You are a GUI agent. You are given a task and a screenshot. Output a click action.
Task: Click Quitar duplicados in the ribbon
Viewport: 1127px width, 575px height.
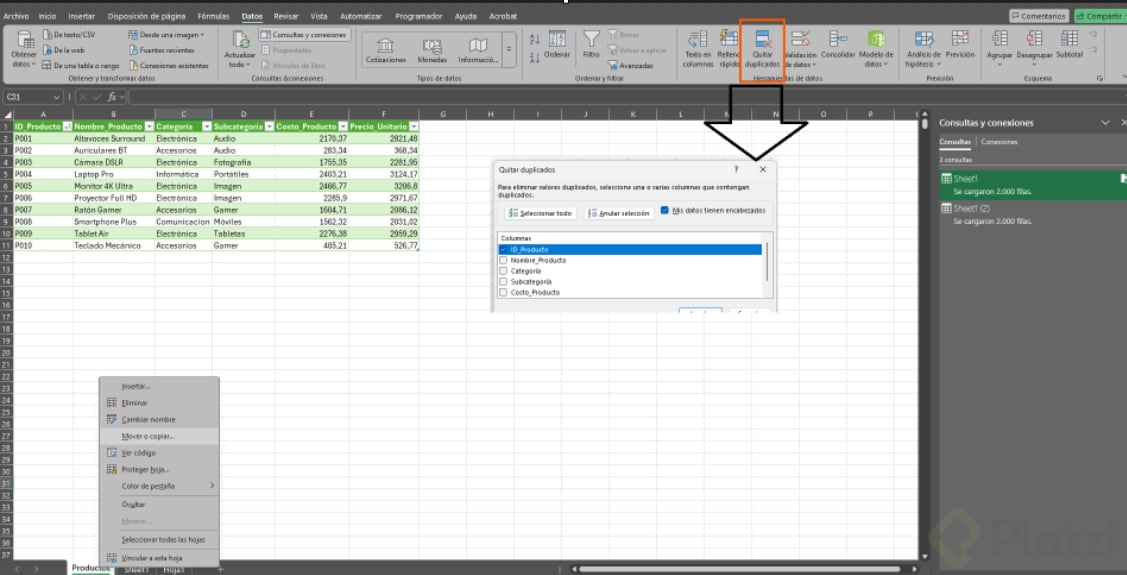tap(763, 49)
